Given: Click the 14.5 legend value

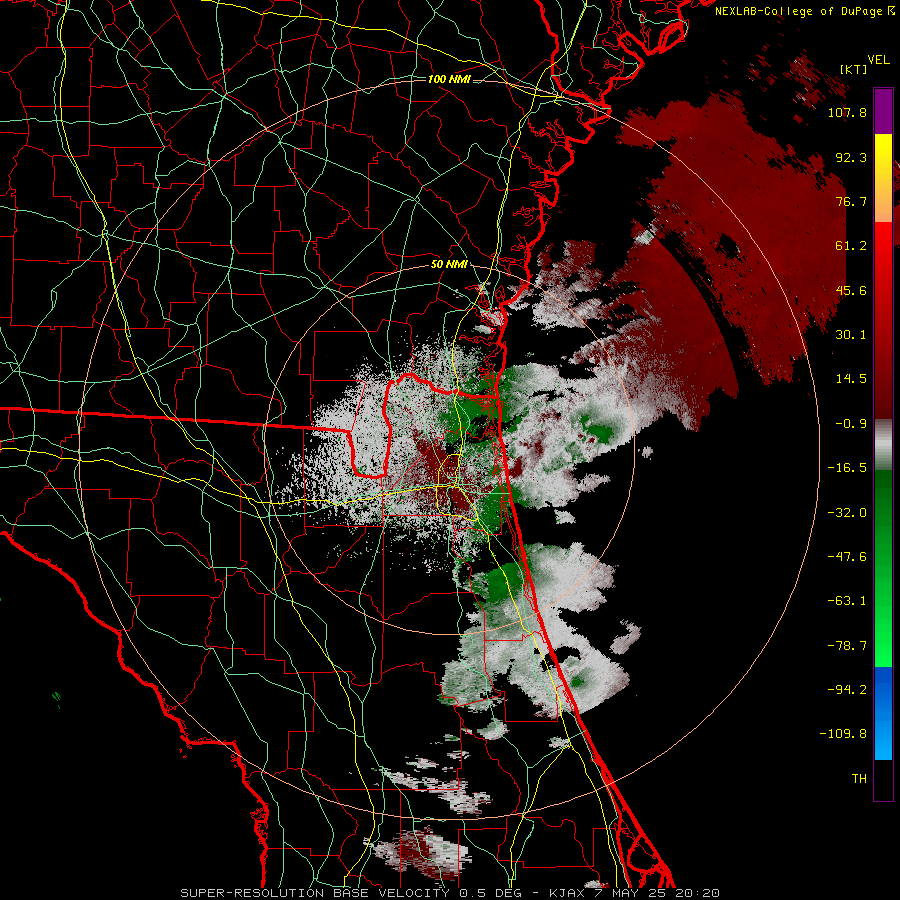Looking at the screenshot, I should 851,379.
